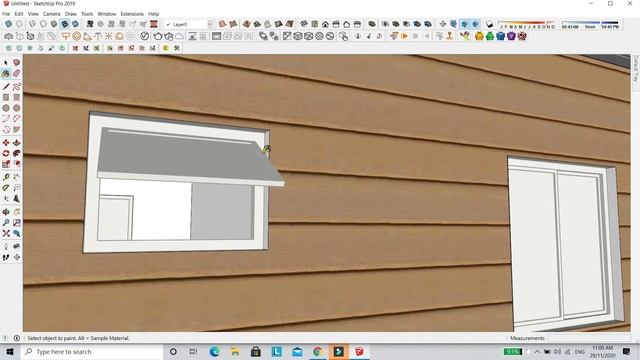
Task: Activate the Orbit camera tool
Action: tap(6, 212)
